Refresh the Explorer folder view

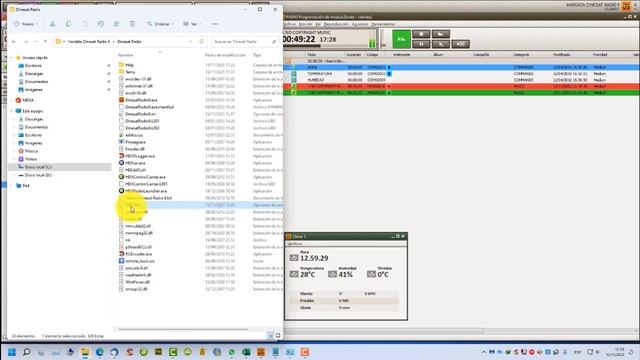click(202, 42)
